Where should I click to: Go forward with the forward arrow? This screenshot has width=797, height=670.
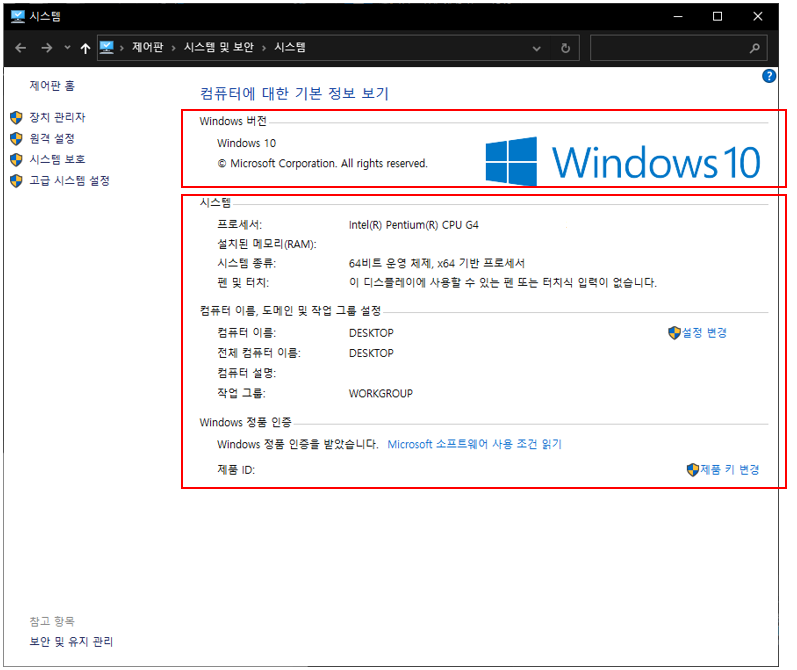coord(46,48)
